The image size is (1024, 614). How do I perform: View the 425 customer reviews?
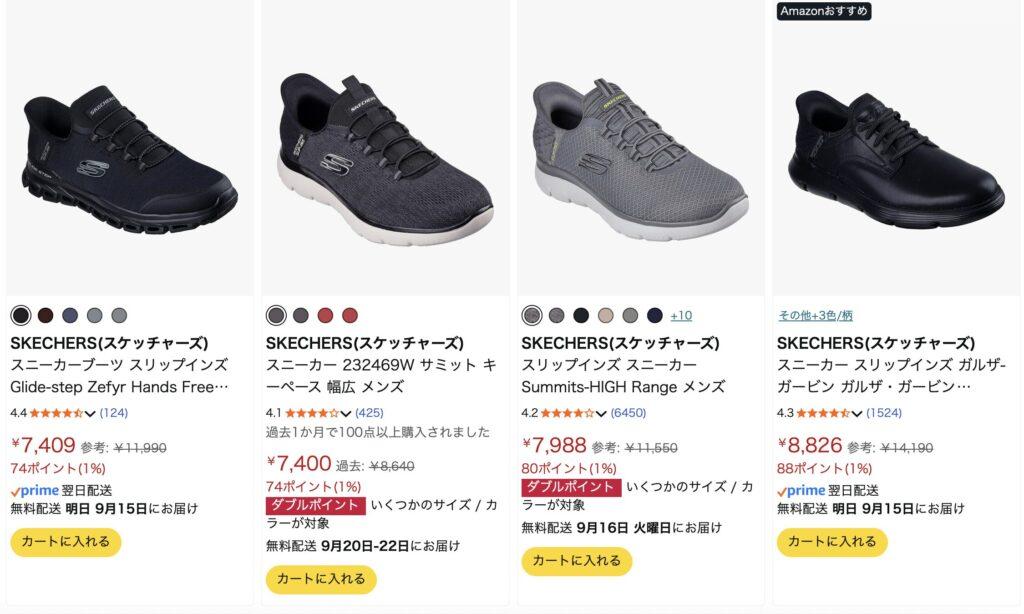coord(369,413)
